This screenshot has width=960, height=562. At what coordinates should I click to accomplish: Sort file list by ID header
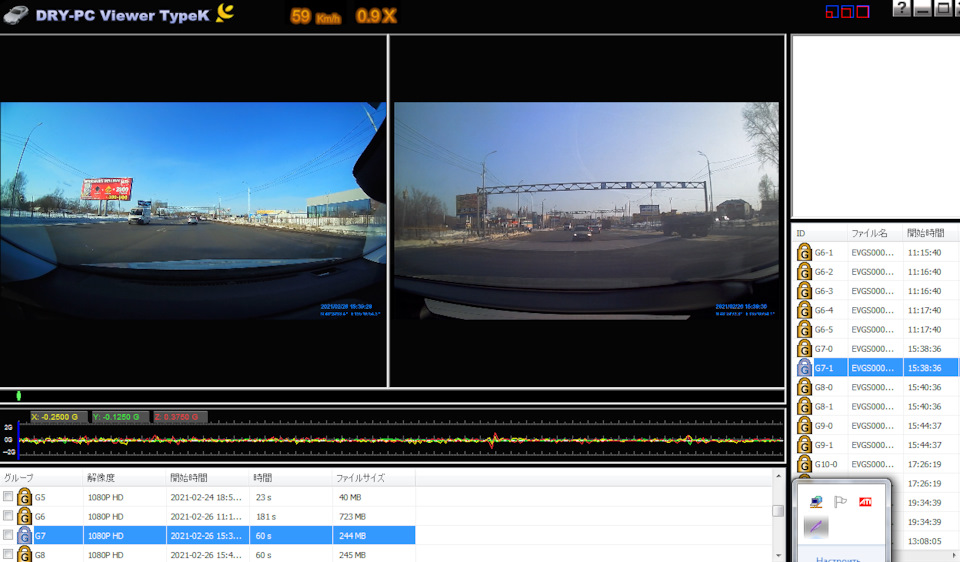[820, 233]
